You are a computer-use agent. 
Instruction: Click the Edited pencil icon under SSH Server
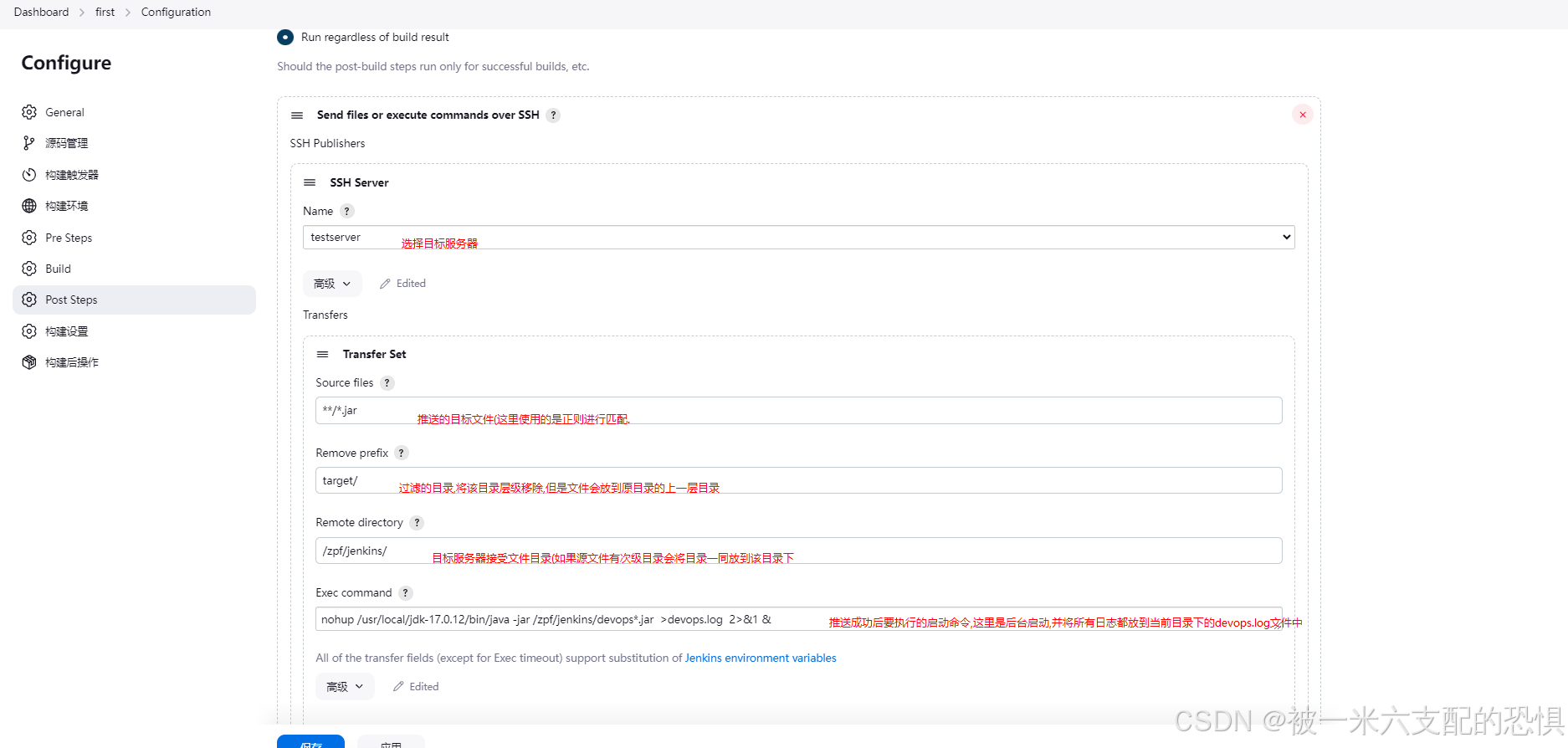(385, 284)
